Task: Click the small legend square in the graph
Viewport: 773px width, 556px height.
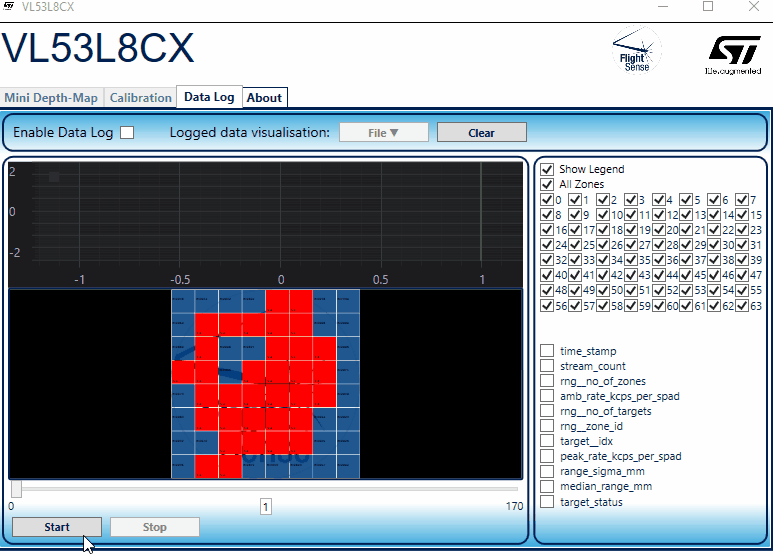Action: [x=54, y=176]
